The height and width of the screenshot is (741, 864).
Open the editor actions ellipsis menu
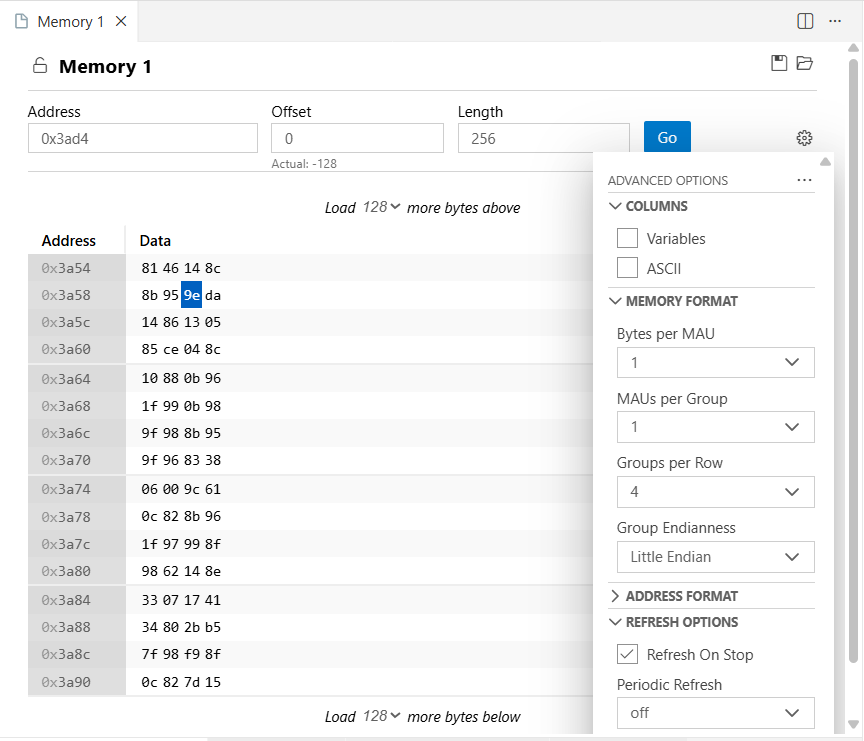(x=835, y=21)
